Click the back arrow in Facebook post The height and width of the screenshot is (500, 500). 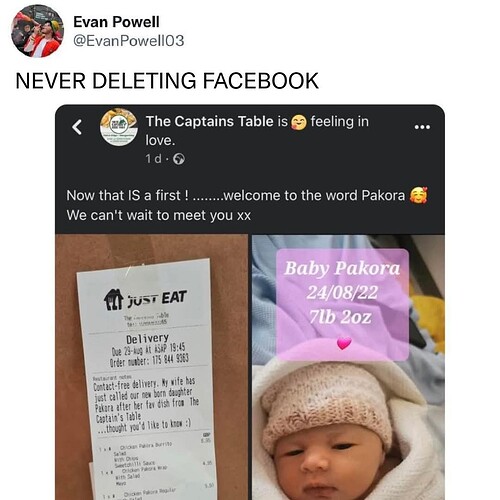click(77, 127)
